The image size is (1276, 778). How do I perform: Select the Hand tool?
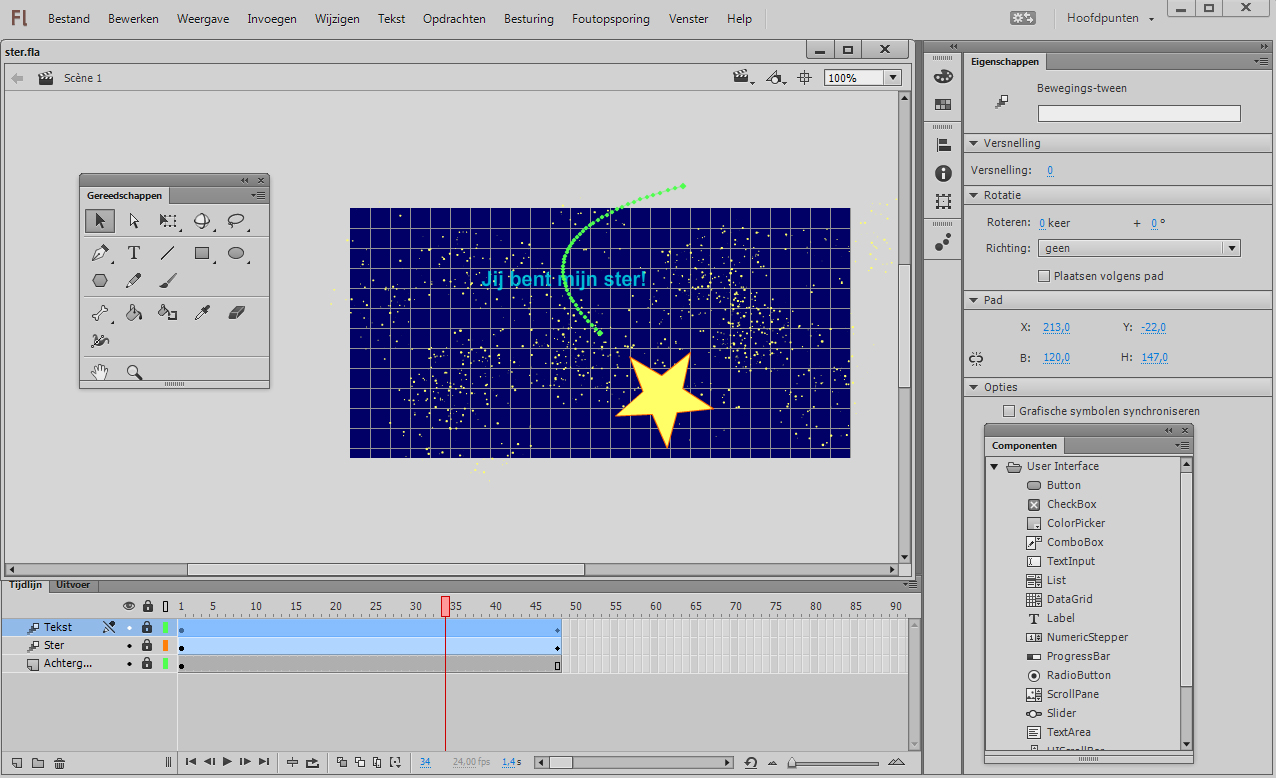tap(100, 373)
